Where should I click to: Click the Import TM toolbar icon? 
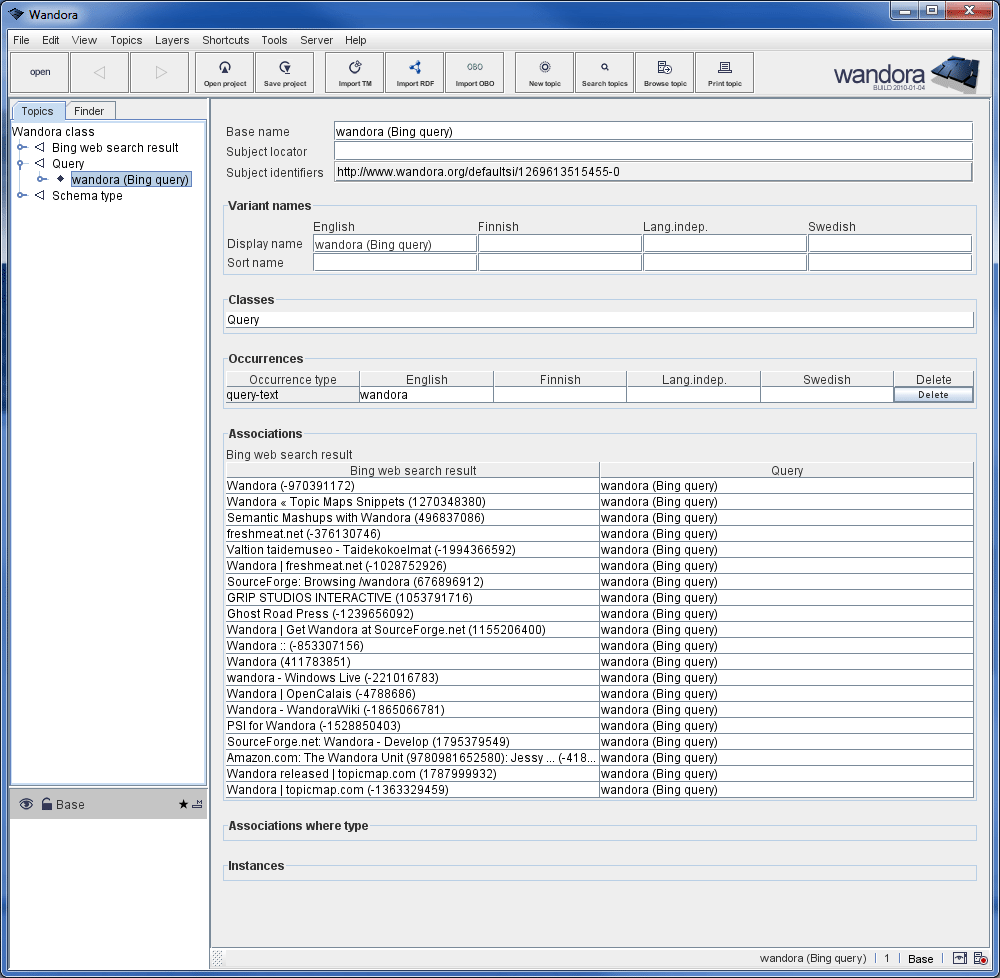tap(353, 72)
